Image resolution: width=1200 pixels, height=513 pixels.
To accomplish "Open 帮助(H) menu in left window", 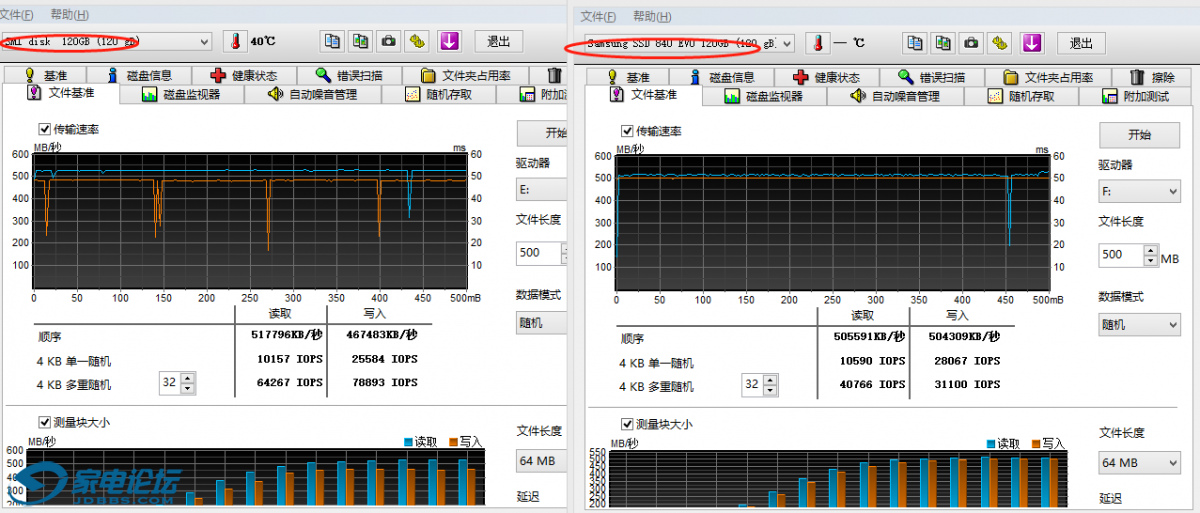I will [69, 15].
